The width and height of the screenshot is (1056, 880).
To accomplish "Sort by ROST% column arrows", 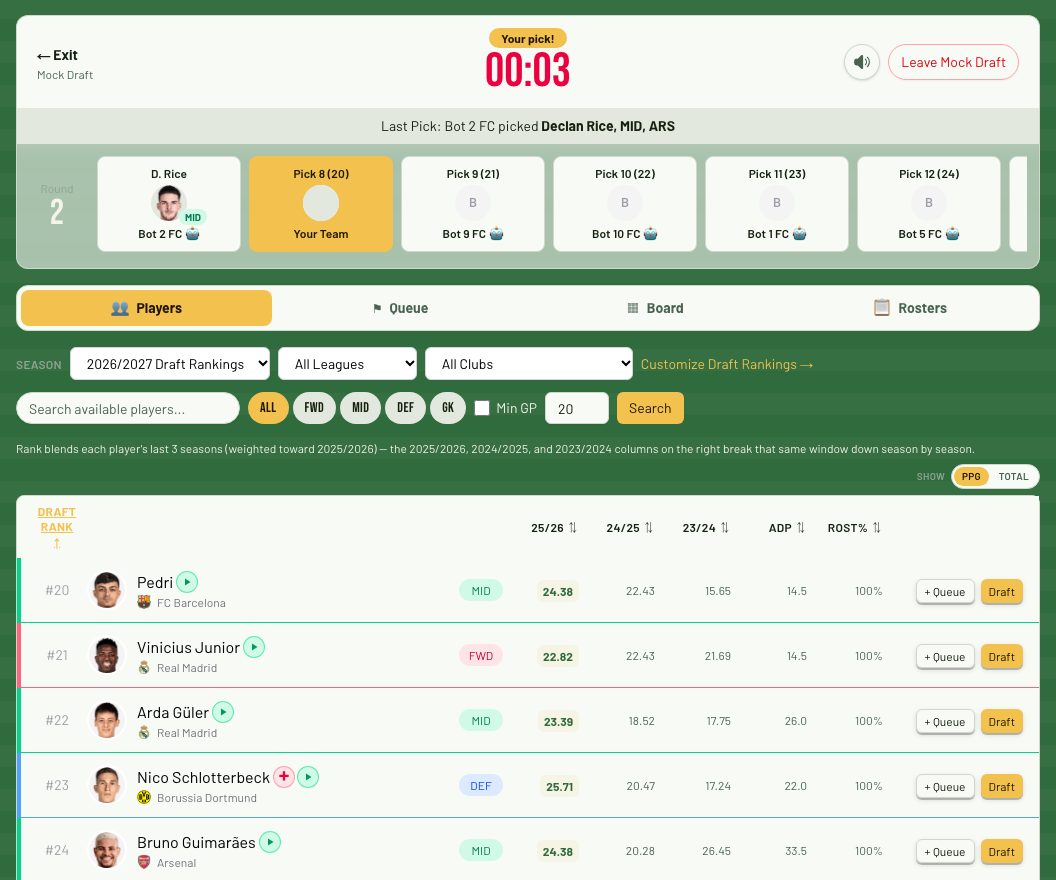I will [x=877, y=528].
